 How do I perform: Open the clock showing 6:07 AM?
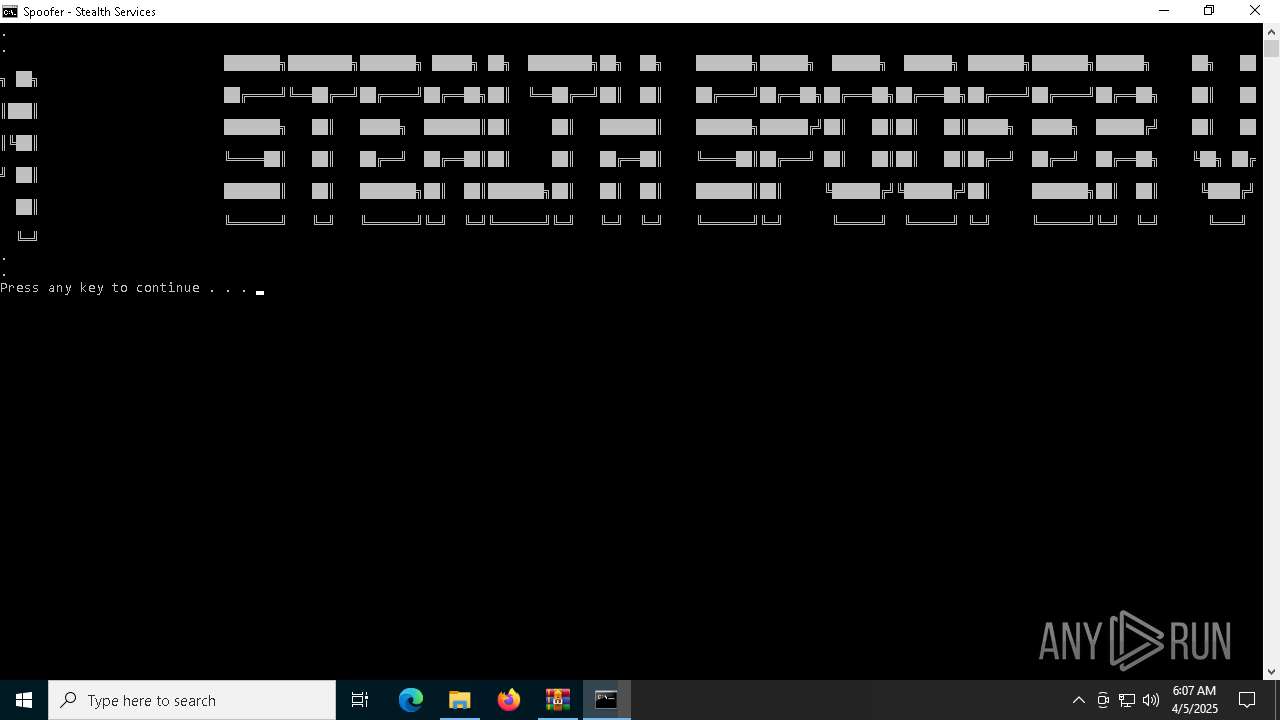1195,700
